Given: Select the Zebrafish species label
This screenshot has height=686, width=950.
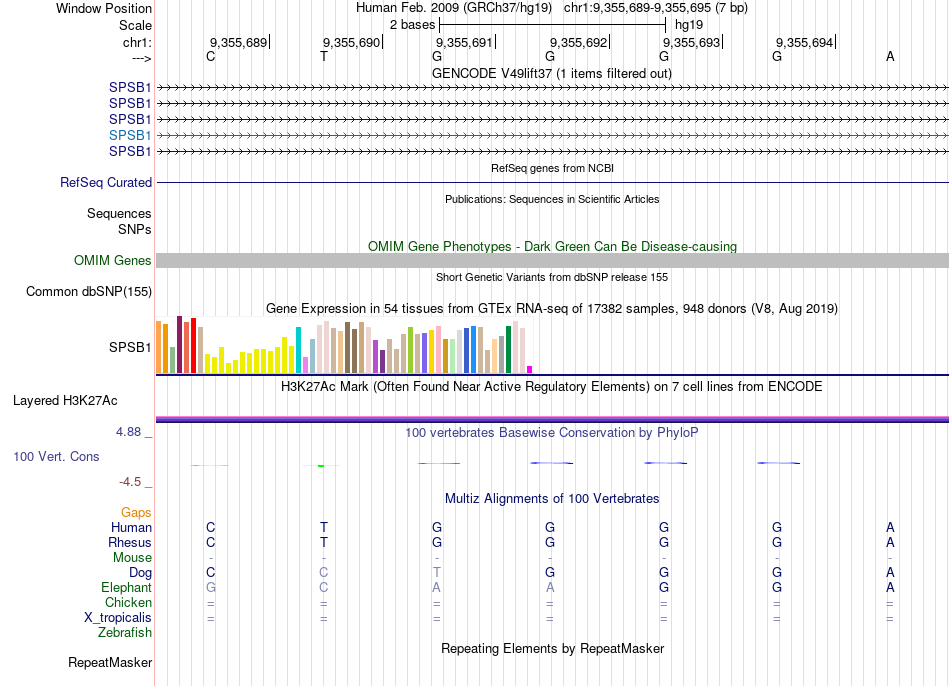Looking at the screenshot, I should 125,632.
